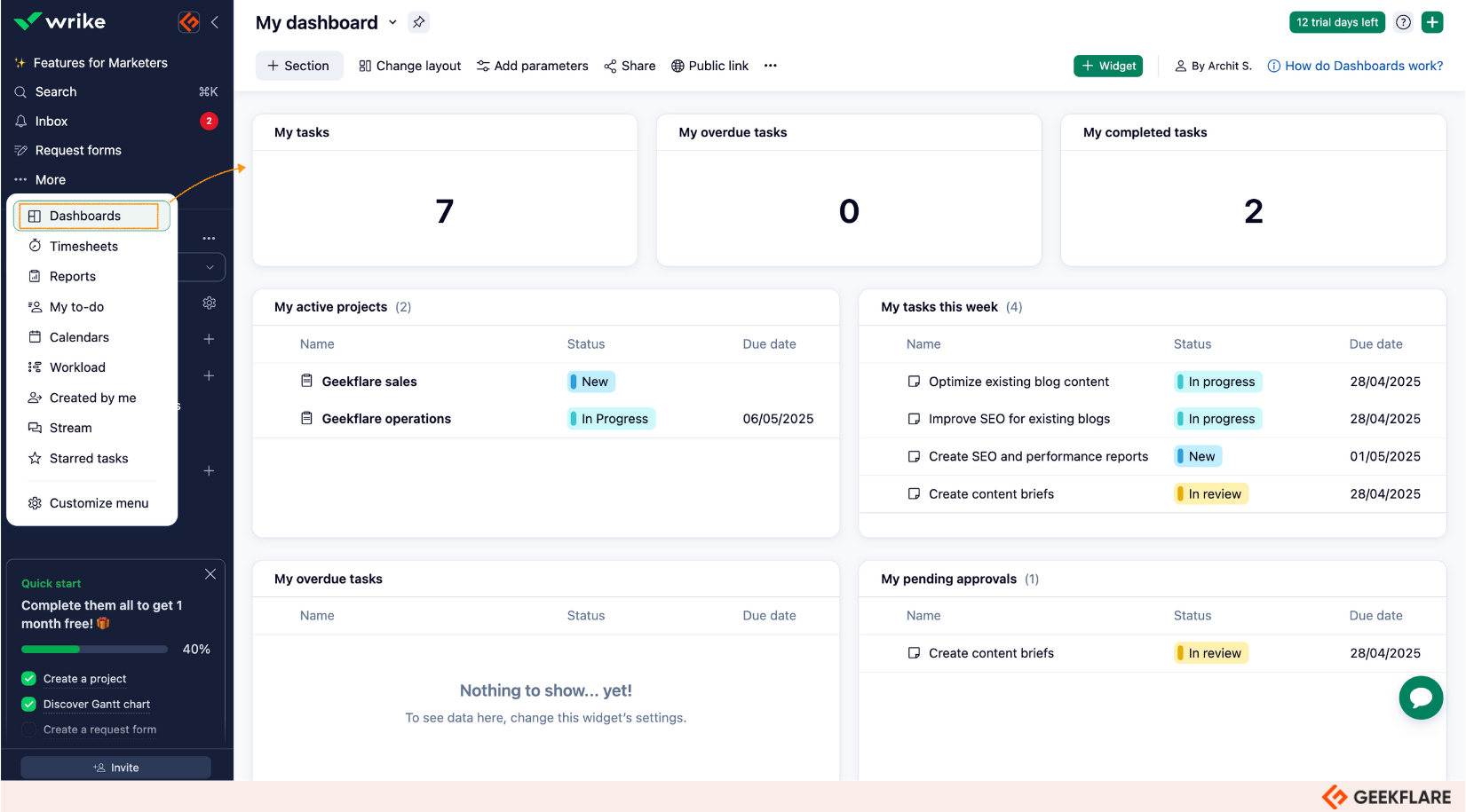The width and height of the screenshot is (1466, 812).
Task: Open the ellipsis menu next to Public link
Action: point(770,66)
